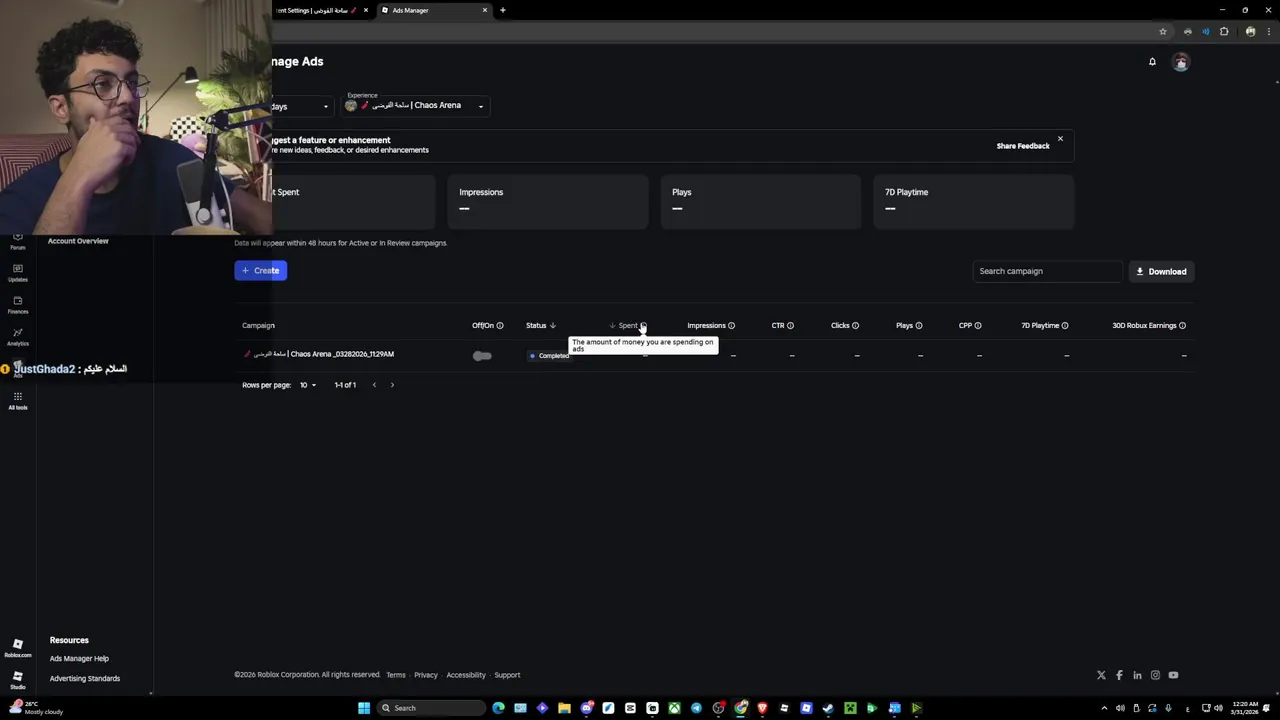Open the Analytics sidebar section

[x=18, y=336]
